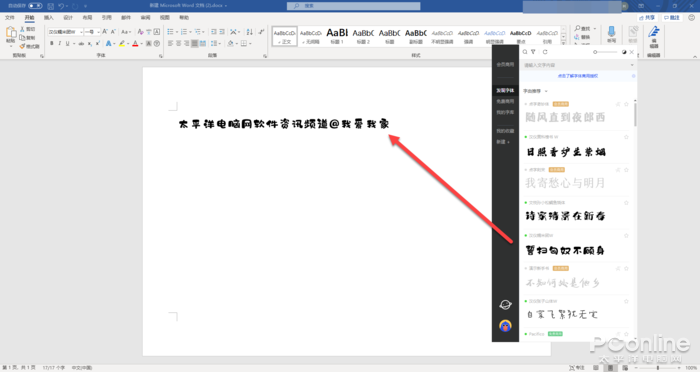Favorite the 日照香炉生紫烟 font with star
Screen dimensions: 700x372
click(x=626, y=137)
